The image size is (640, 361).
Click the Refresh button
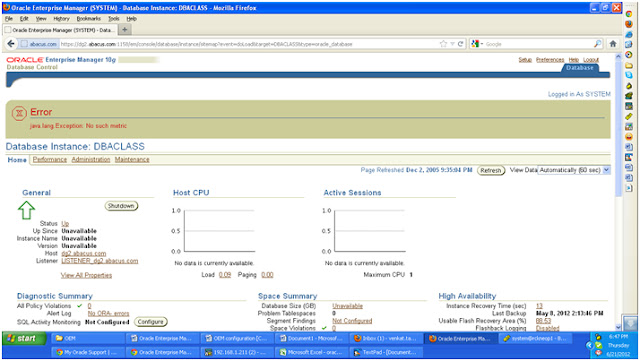(491, 170)
